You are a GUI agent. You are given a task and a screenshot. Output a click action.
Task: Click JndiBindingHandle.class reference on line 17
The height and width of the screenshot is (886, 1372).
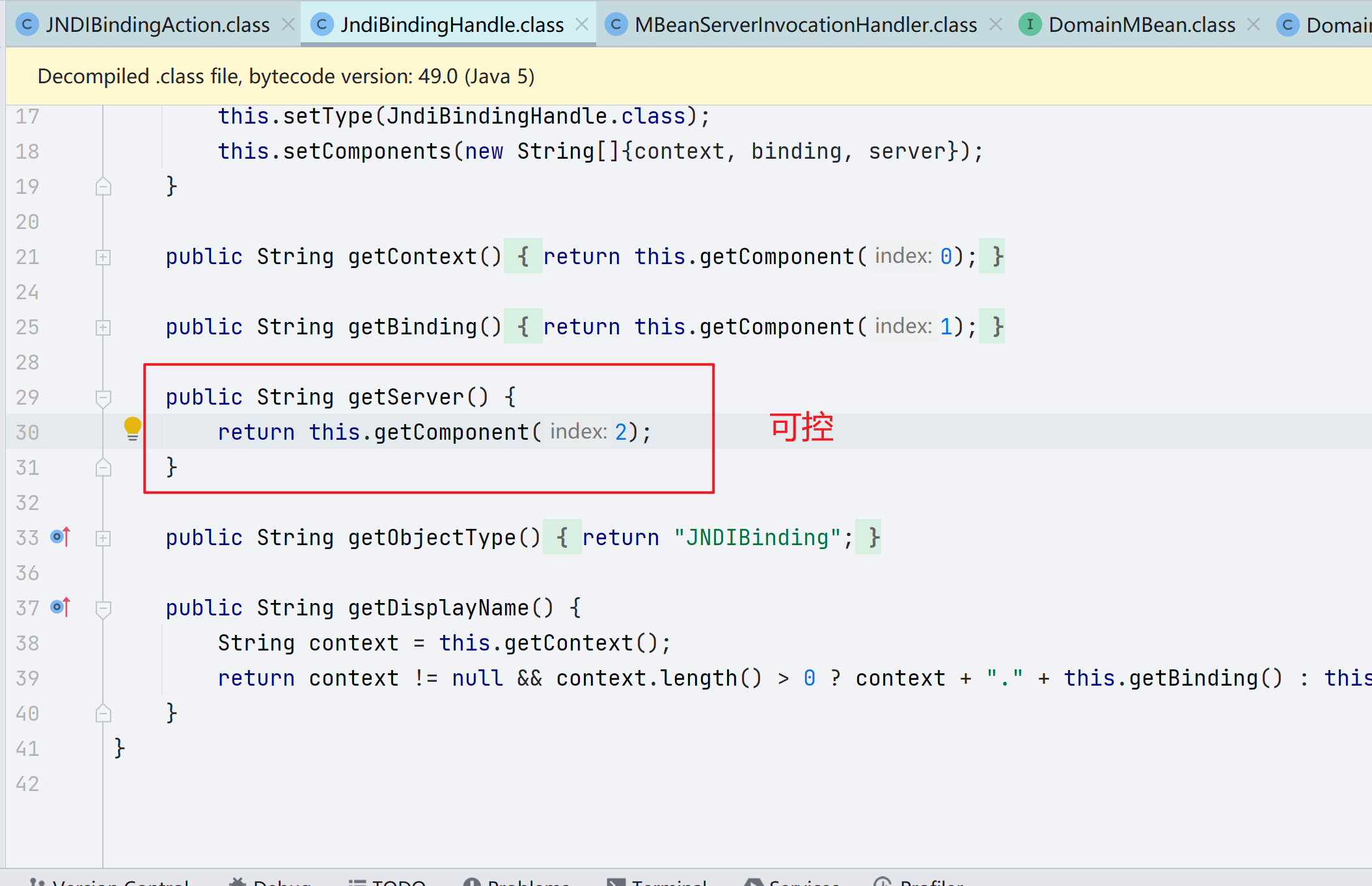point(536,116)
